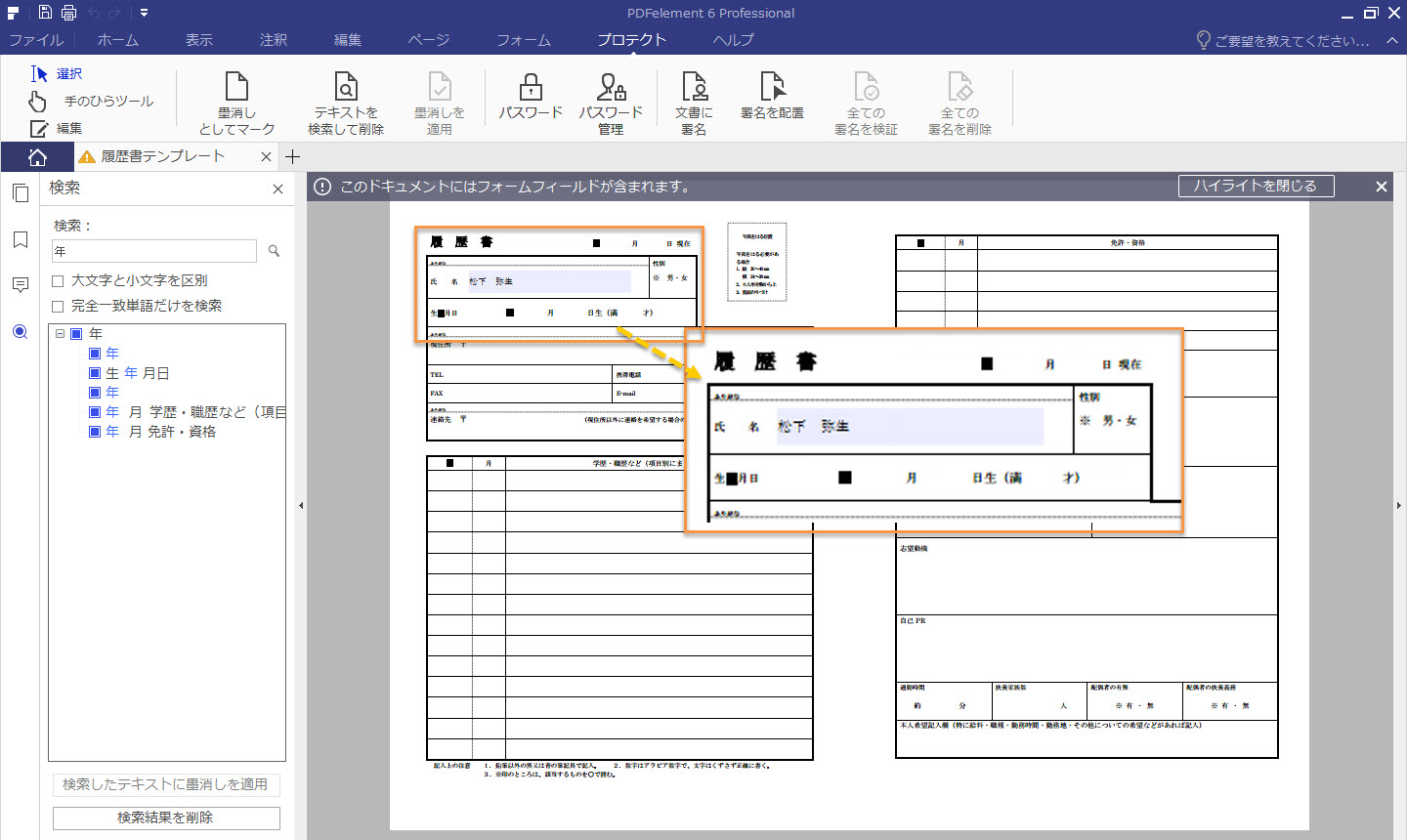Switch to the ホーム tab
The width and height of the screenshot is (1407, 840).
117,40
